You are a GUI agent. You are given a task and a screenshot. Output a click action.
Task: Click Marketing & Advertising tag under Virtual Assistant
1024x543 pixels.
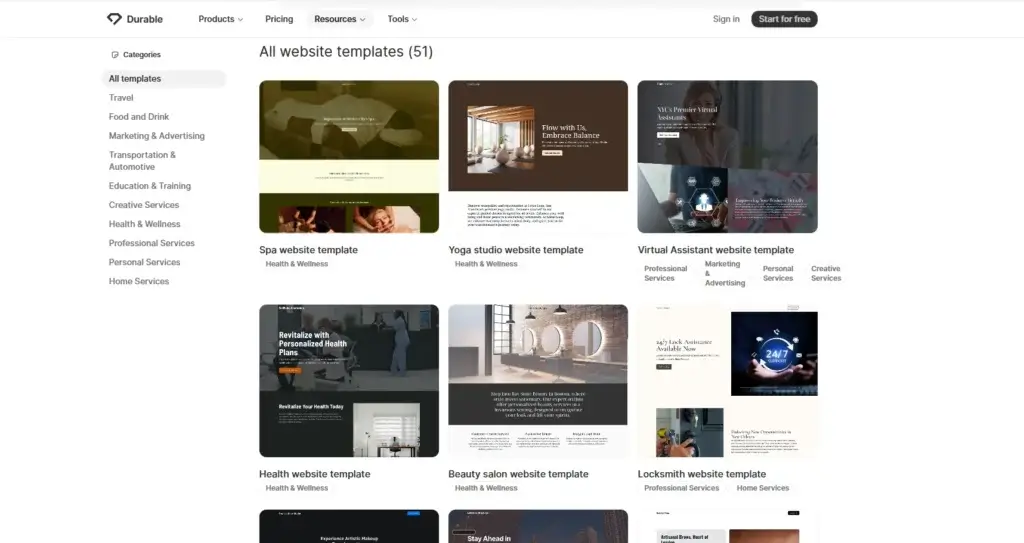point(725,273)
